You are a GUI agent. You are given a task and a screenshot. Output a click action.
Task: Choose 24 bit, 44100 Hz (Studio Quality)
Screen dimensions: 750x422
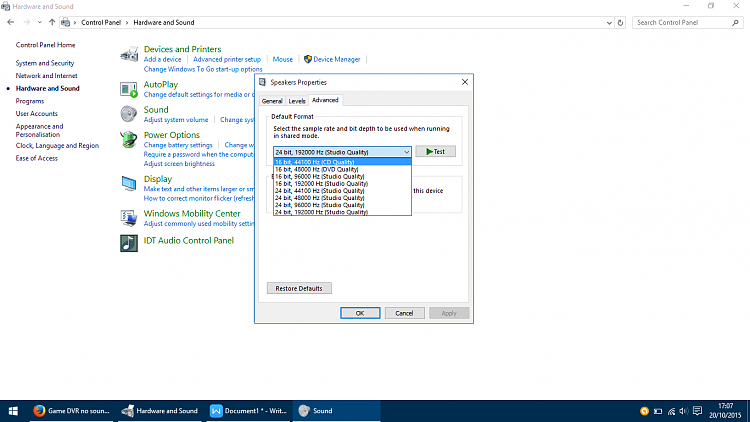pos(342,190)
